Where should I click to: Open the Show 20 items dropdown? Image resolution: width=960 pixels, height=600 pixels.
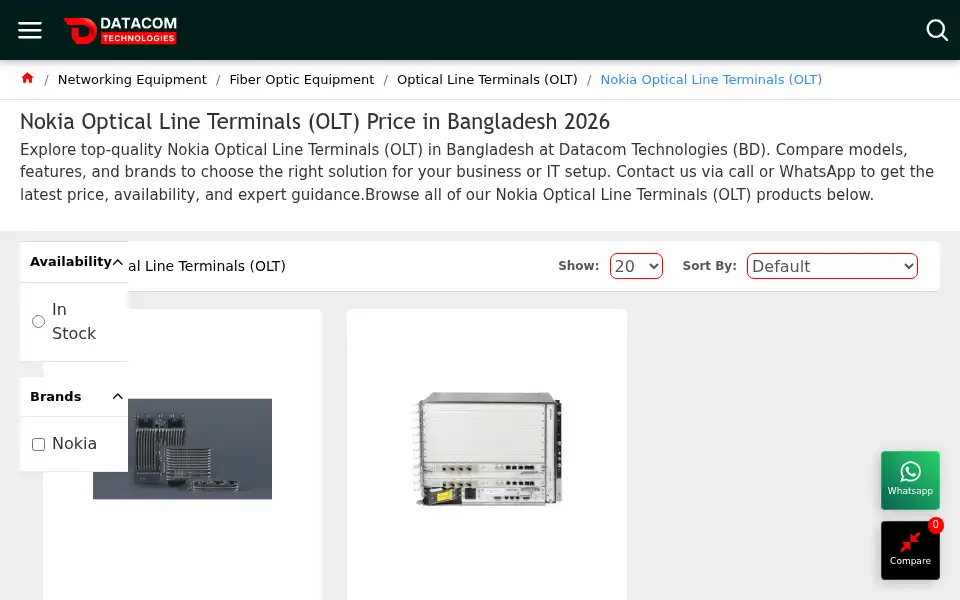(x=636, y=266)
